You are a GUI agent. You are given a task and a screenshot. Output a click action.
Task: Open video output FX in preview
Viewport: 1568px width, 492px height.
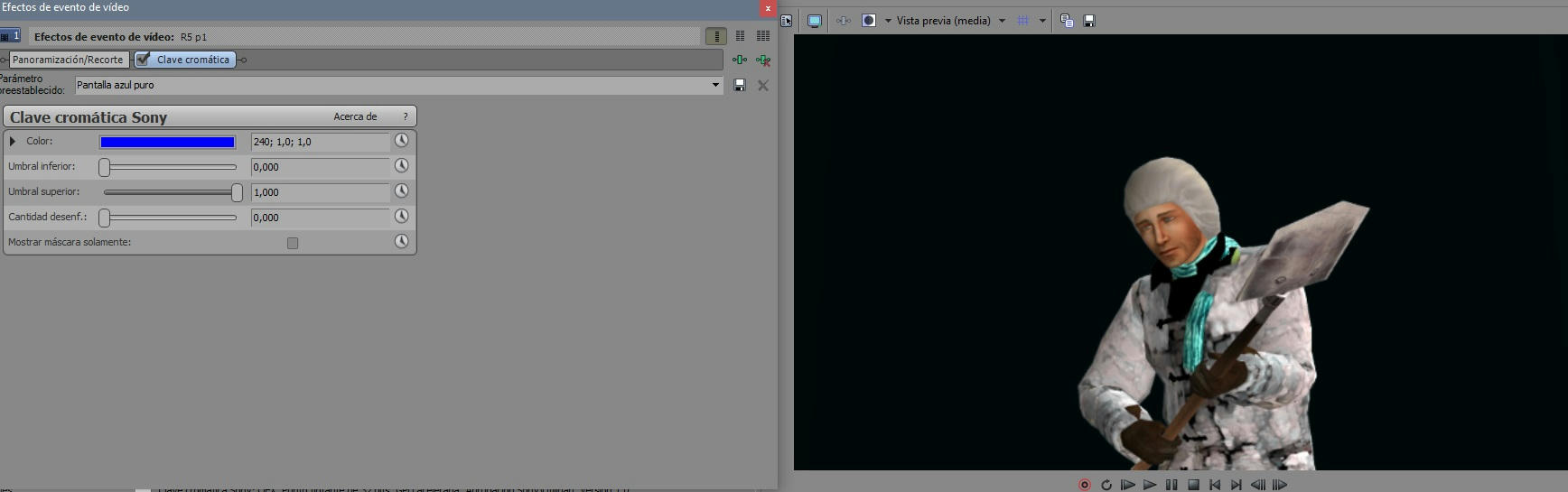pos(843,21)
